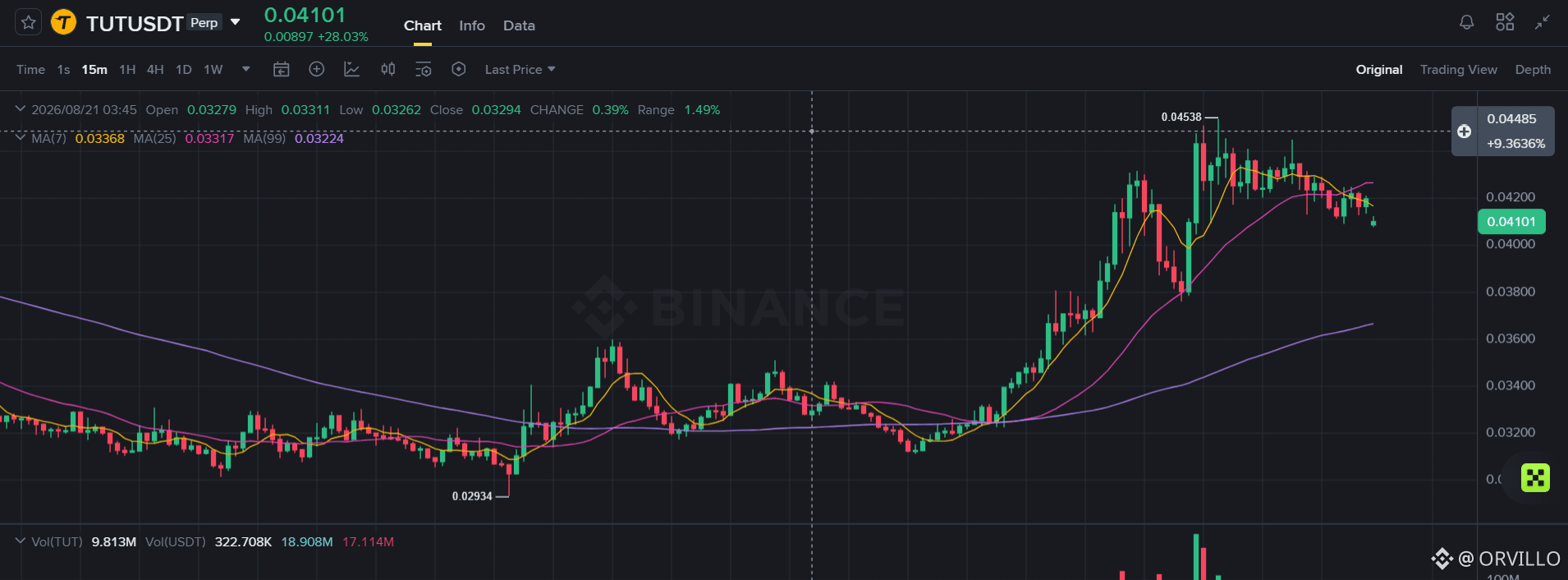This screenshot has height=580, width=1568.
Task: Click the MA(25) indicator label
Action: (154, 138)
